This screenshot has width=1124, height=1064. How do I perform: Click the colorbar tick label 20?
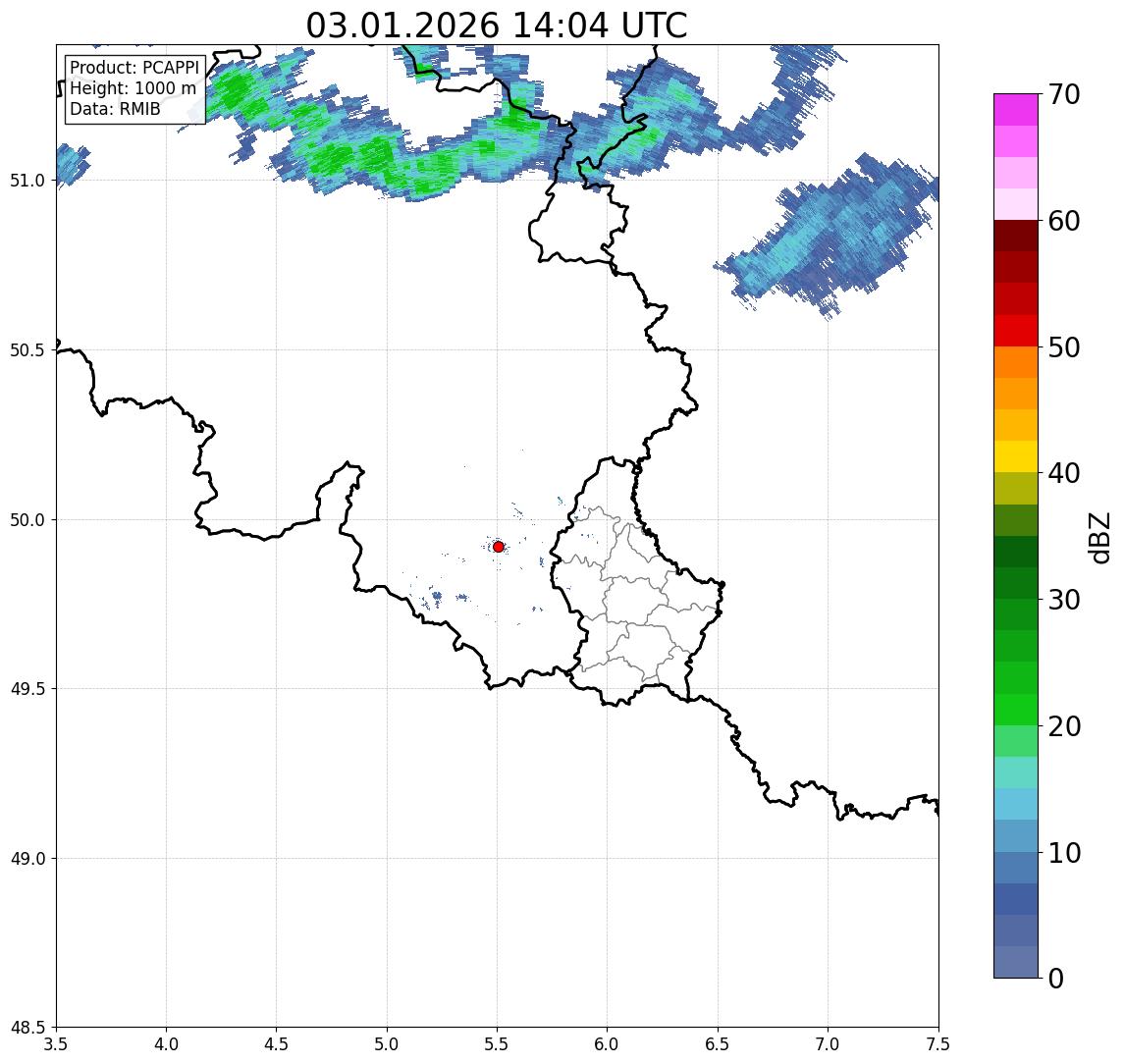[1064, 726]
